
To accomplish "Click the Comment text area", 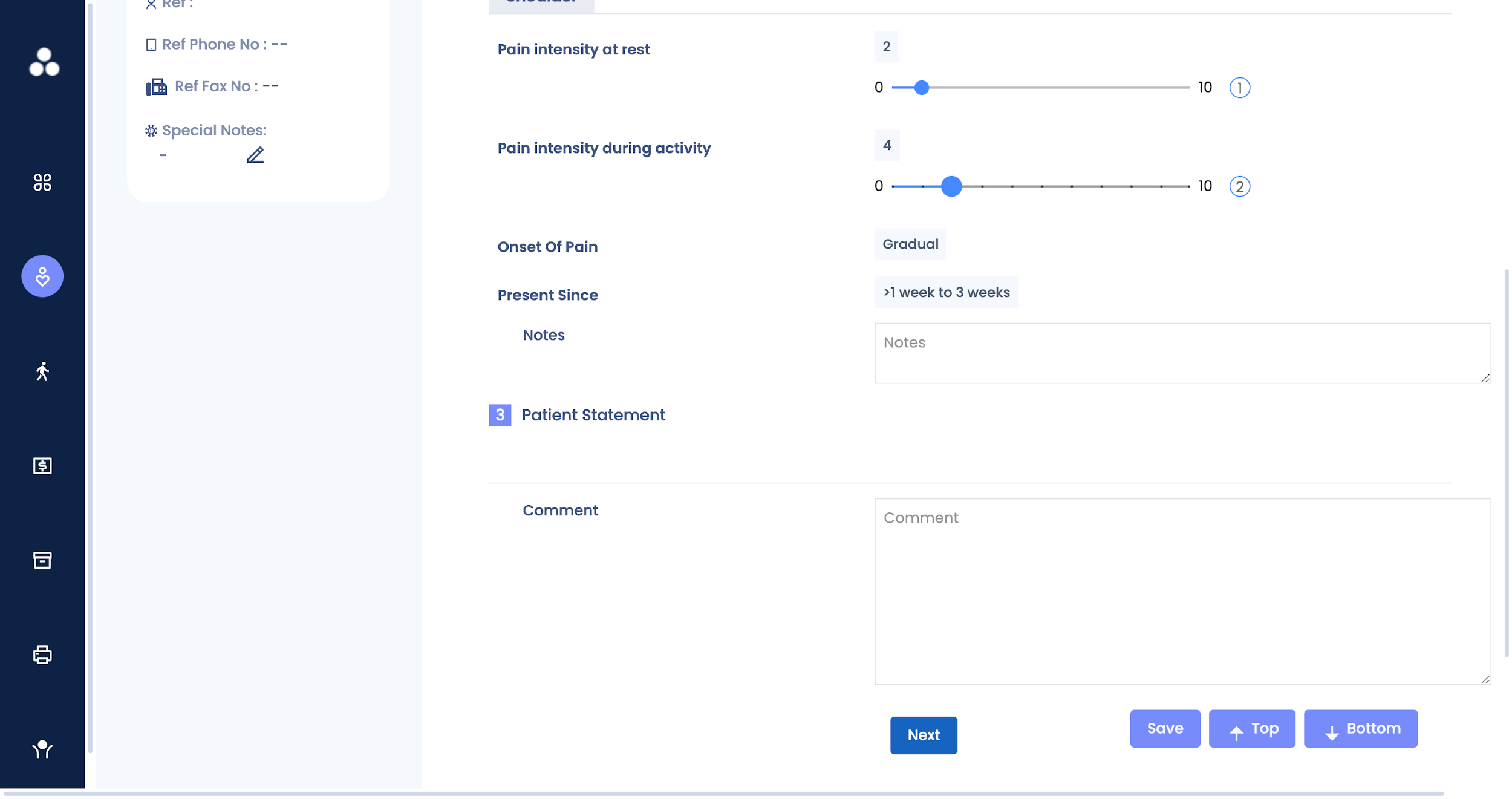I will 1182,592.
